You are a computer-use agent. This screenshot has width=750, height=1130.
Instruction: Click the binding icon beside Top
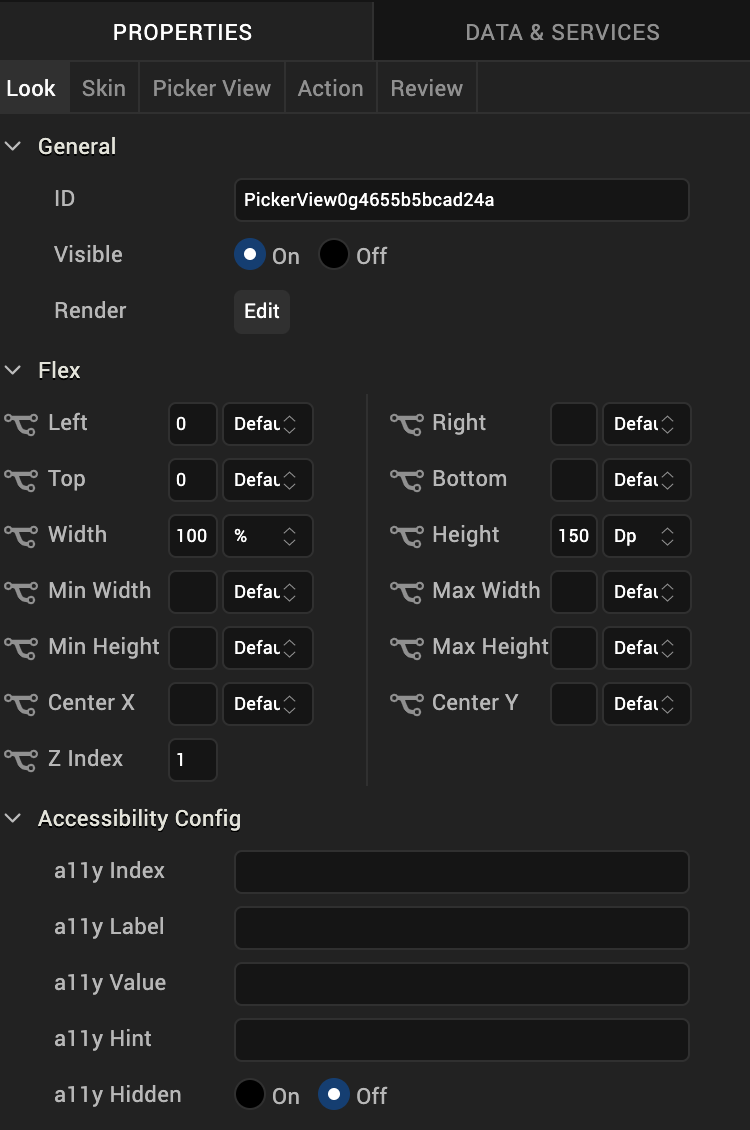pyautogui.click(x=21, y=480)
